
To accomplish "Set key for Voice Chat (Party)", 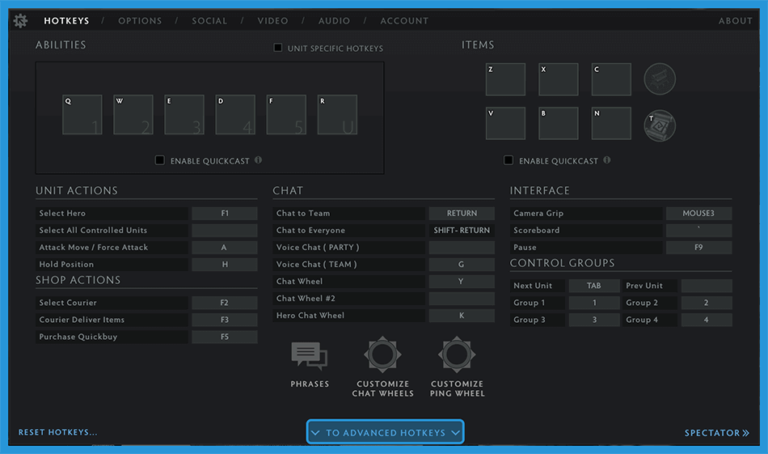I will click(461, 247).
